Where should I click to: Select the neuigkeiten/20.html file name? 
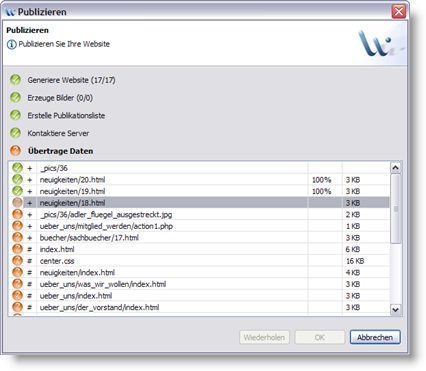[x=72, y=180]
